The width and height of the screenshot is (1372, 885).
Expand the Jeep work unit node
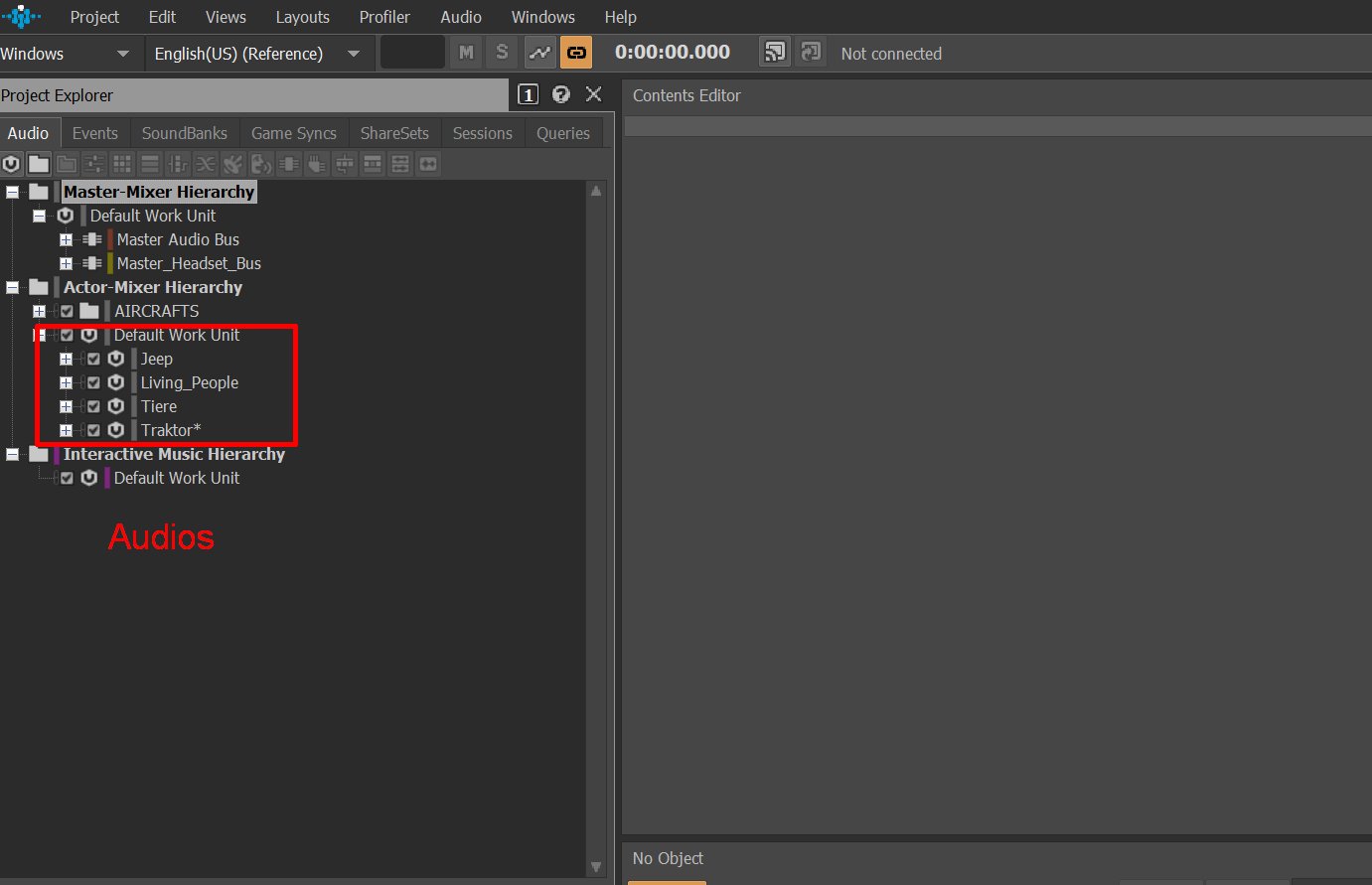66,359
